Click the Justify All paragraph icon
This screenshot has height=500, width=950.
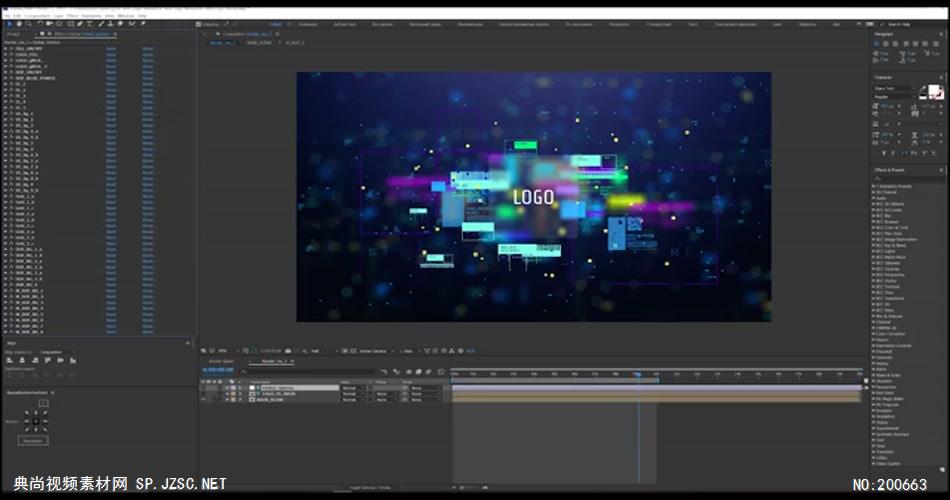pyautogui.click(x=936, y=44)
